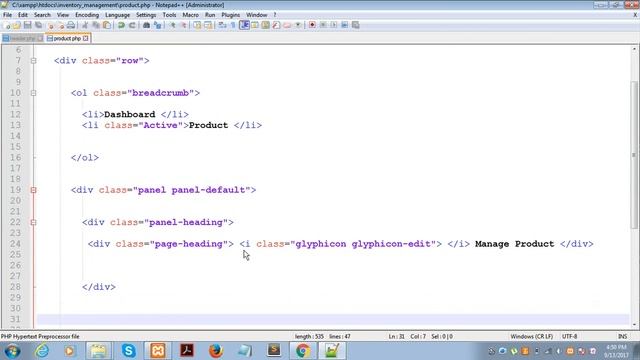This screenshot has width=640, height=360.
Task: Toggle Synchronize Horizontal Scrolling button
Action: (208, 25)
